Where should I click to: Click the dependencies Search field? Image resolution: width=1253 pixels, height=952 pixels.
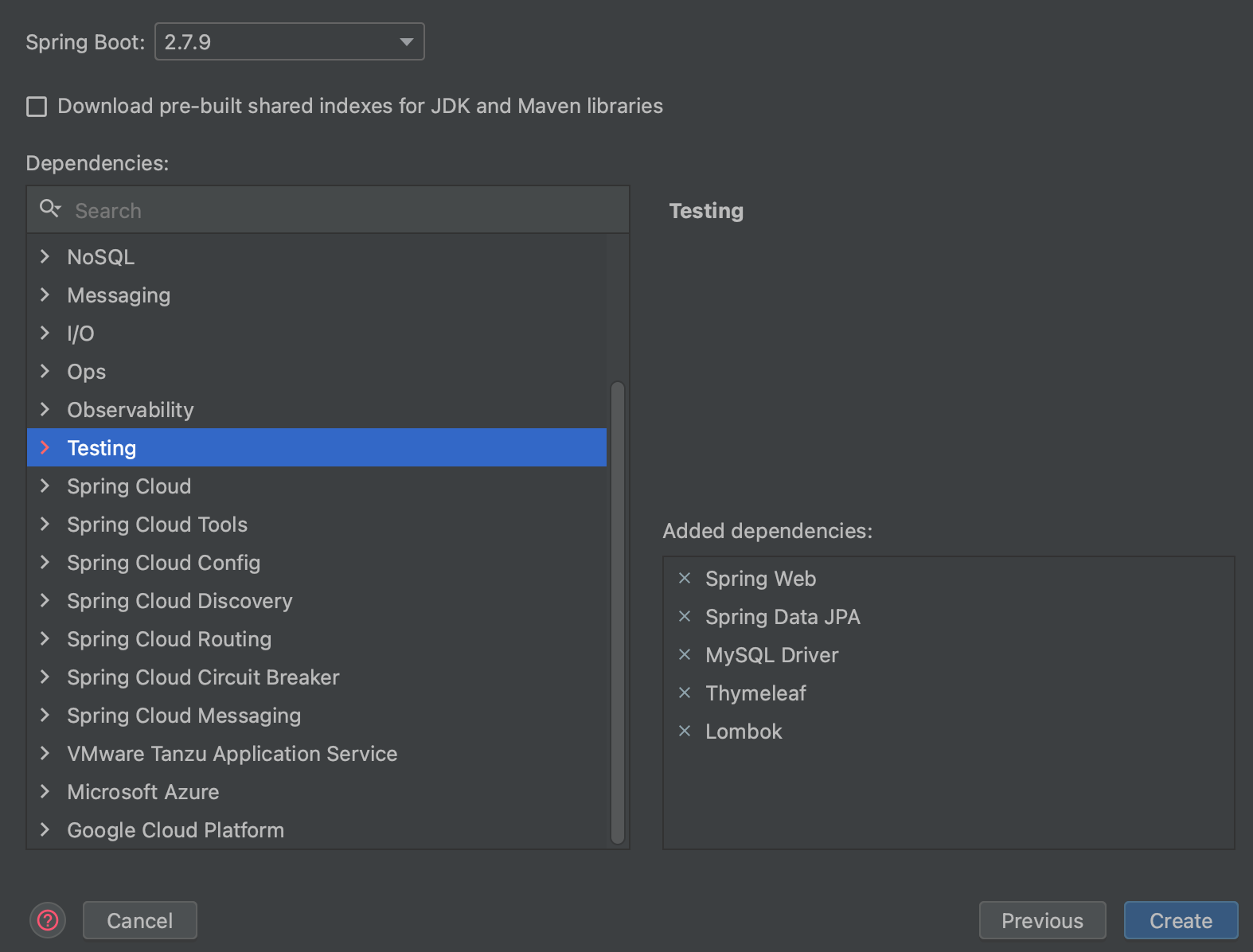(x=328, y=210)
